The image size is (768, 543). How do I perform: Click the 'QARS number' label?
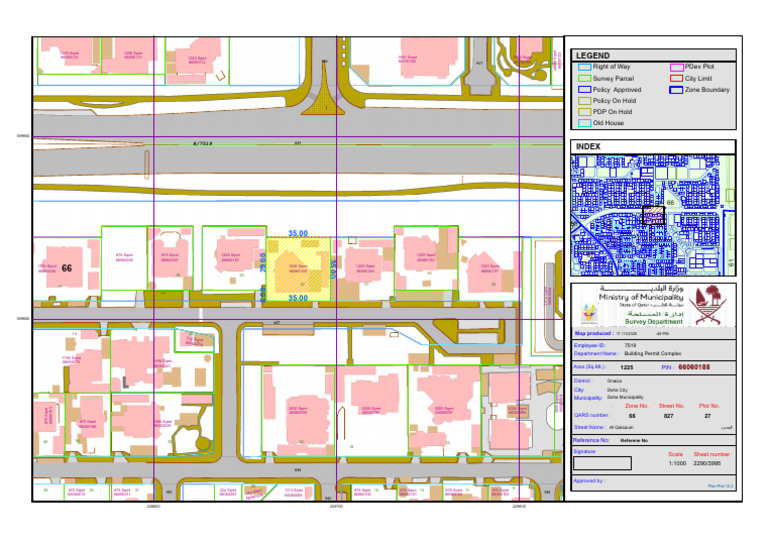pyautogui.click(x=592, y=415)
